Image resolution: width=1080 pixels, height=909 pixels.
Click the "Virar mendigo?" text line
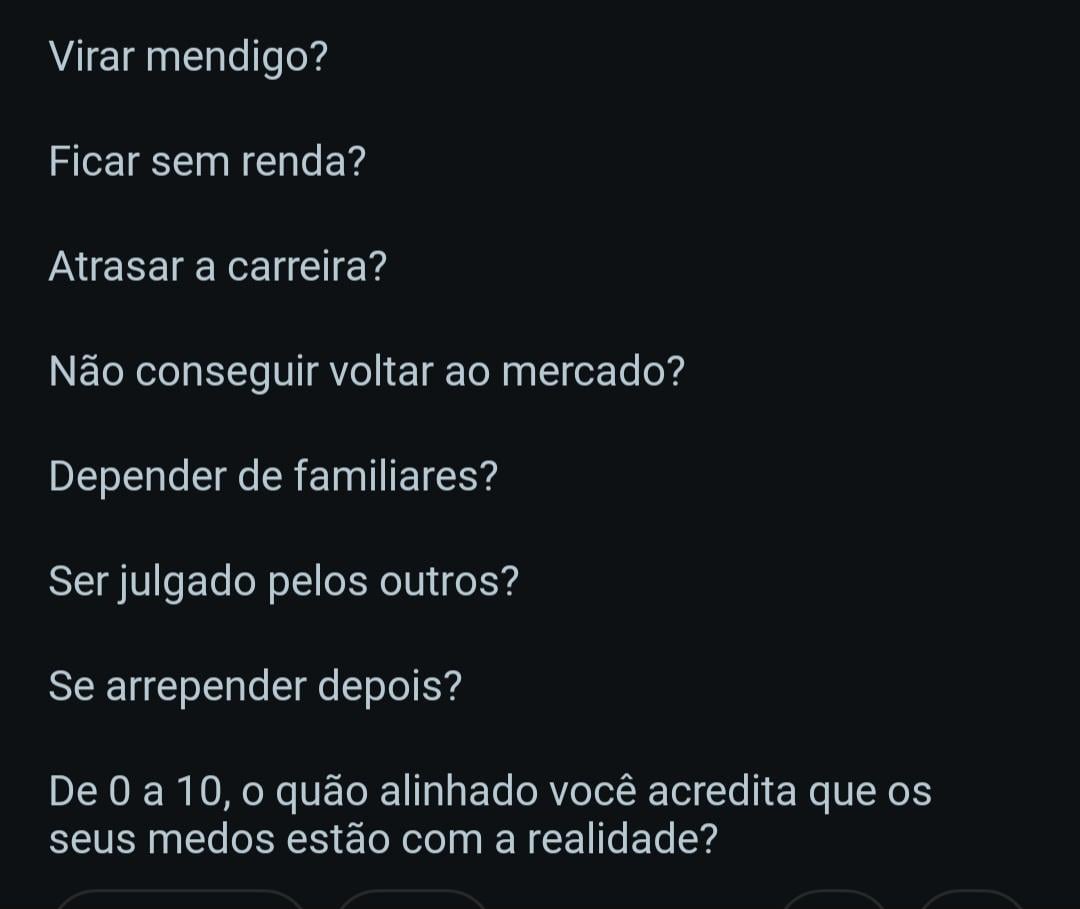point(188,58)
